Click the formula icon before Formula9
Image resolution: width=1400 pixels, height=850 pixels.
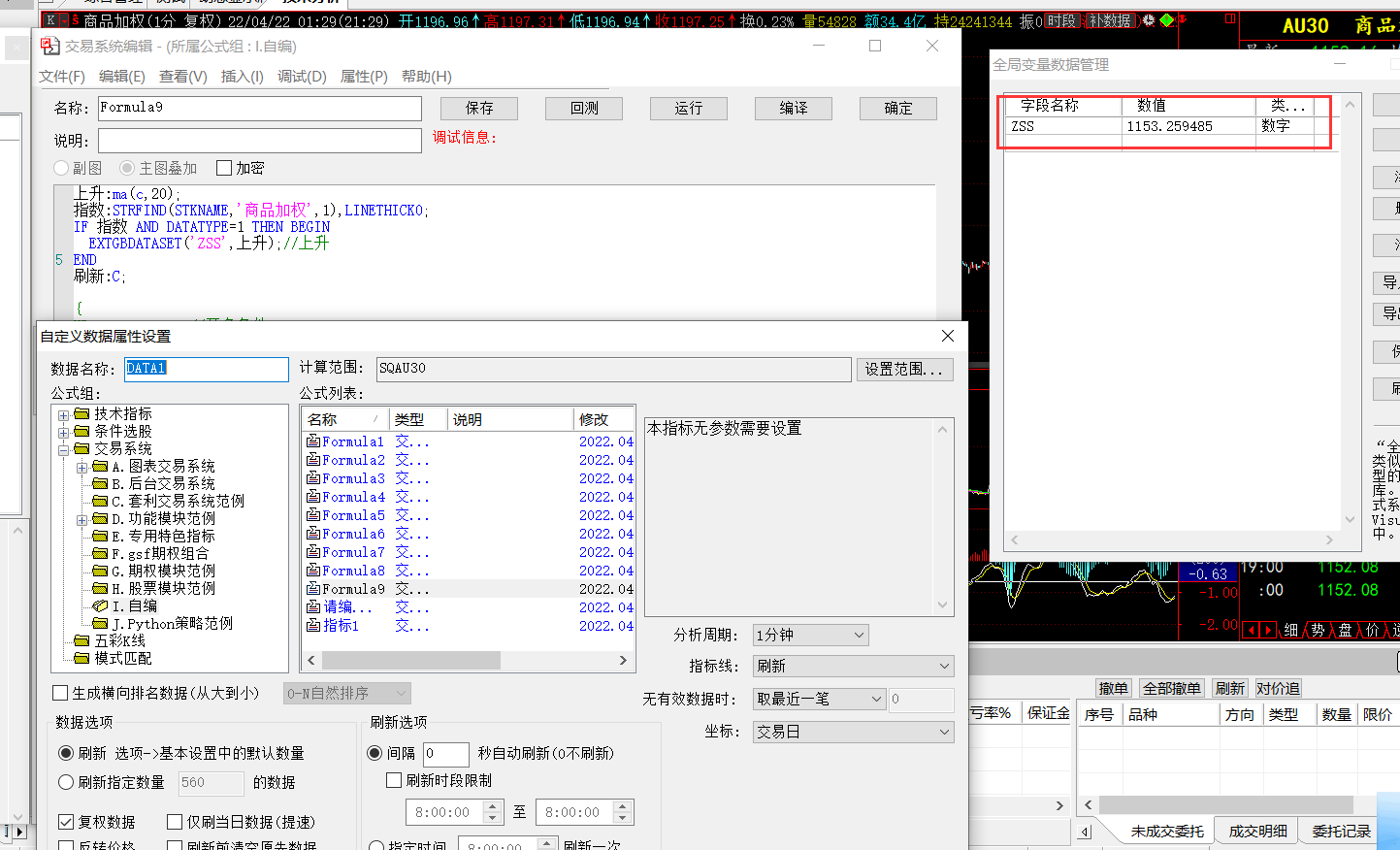pos(313,589)
